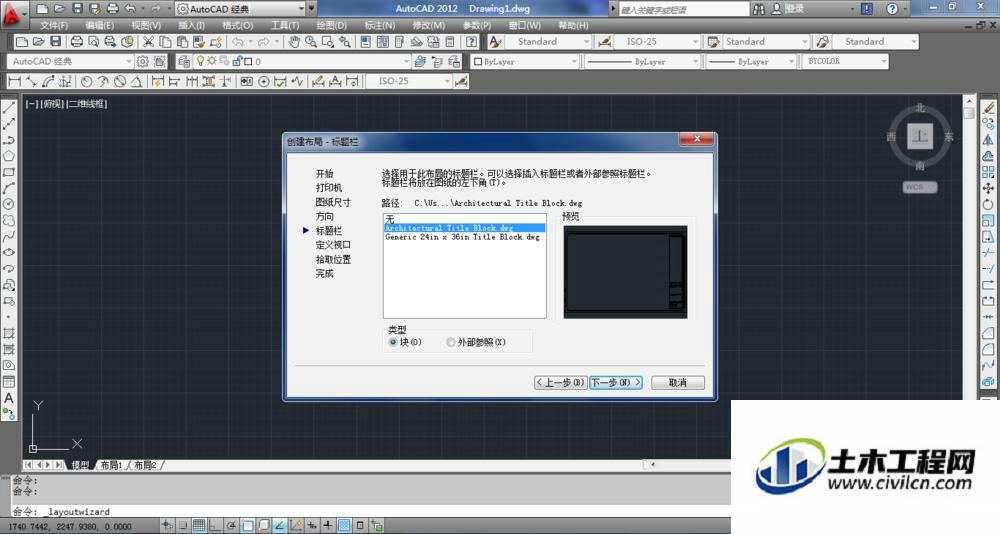Image resolution: width=1000 pixels, height=534 pixels.
Task: Toggle Dynamic UCS in status bar
Action: 296,526
